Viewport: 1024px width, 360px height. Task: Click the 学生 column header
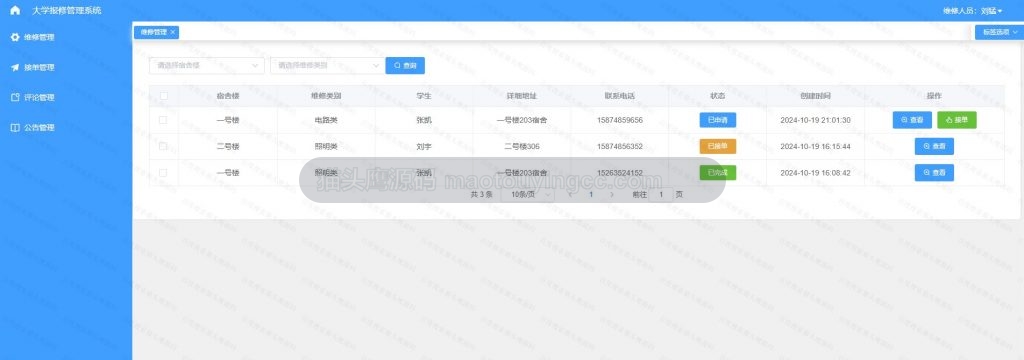coord(424,96)
